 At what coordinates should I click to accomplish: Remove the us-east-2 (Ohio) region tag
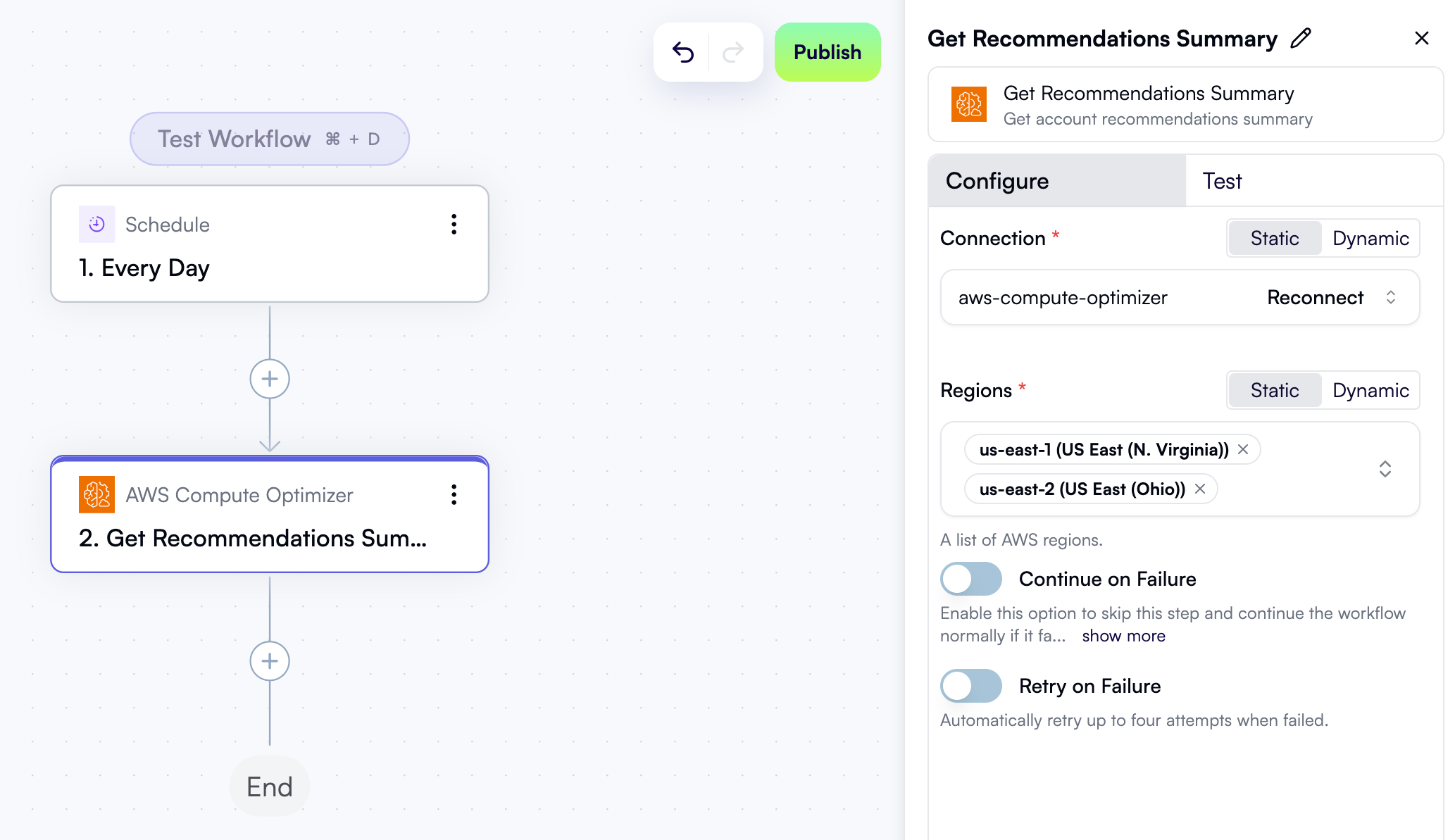(x=1201, y=489)
